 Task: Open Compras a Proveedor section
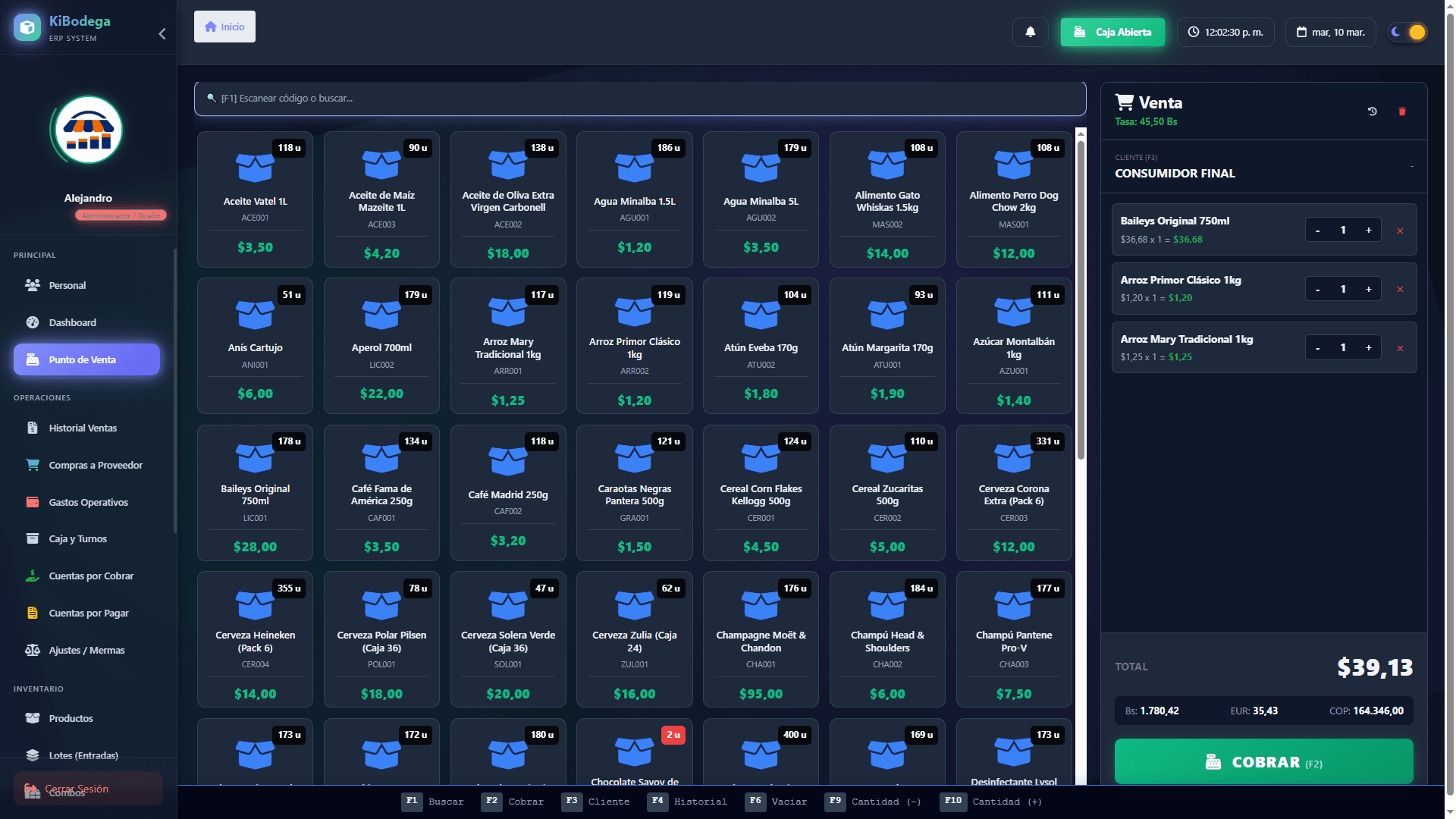click(96, 465)
